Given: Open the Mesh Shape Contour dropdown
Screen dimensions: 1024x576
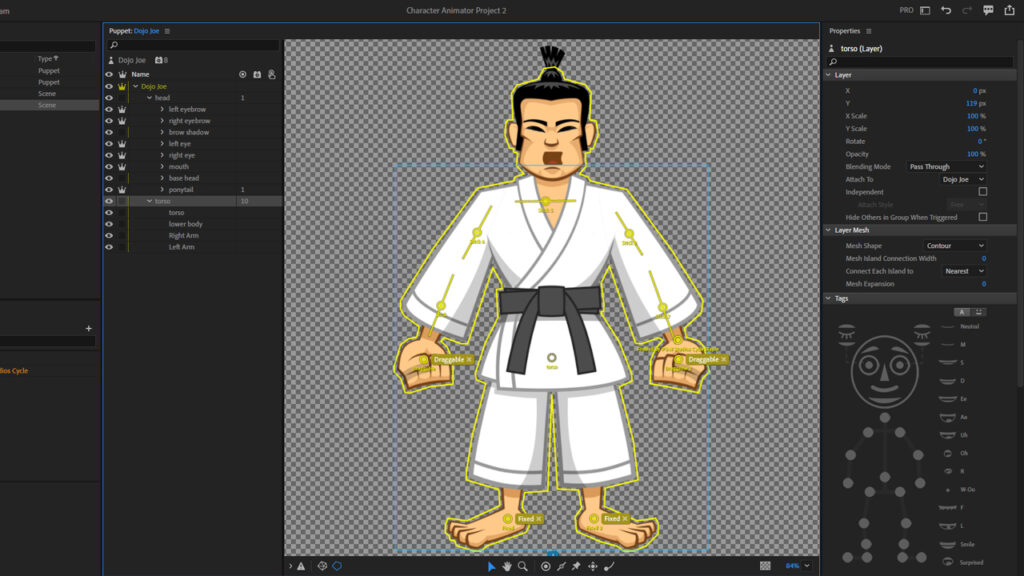Looking at the screenshot, I should pyautogui.click(x=954, y=246).
